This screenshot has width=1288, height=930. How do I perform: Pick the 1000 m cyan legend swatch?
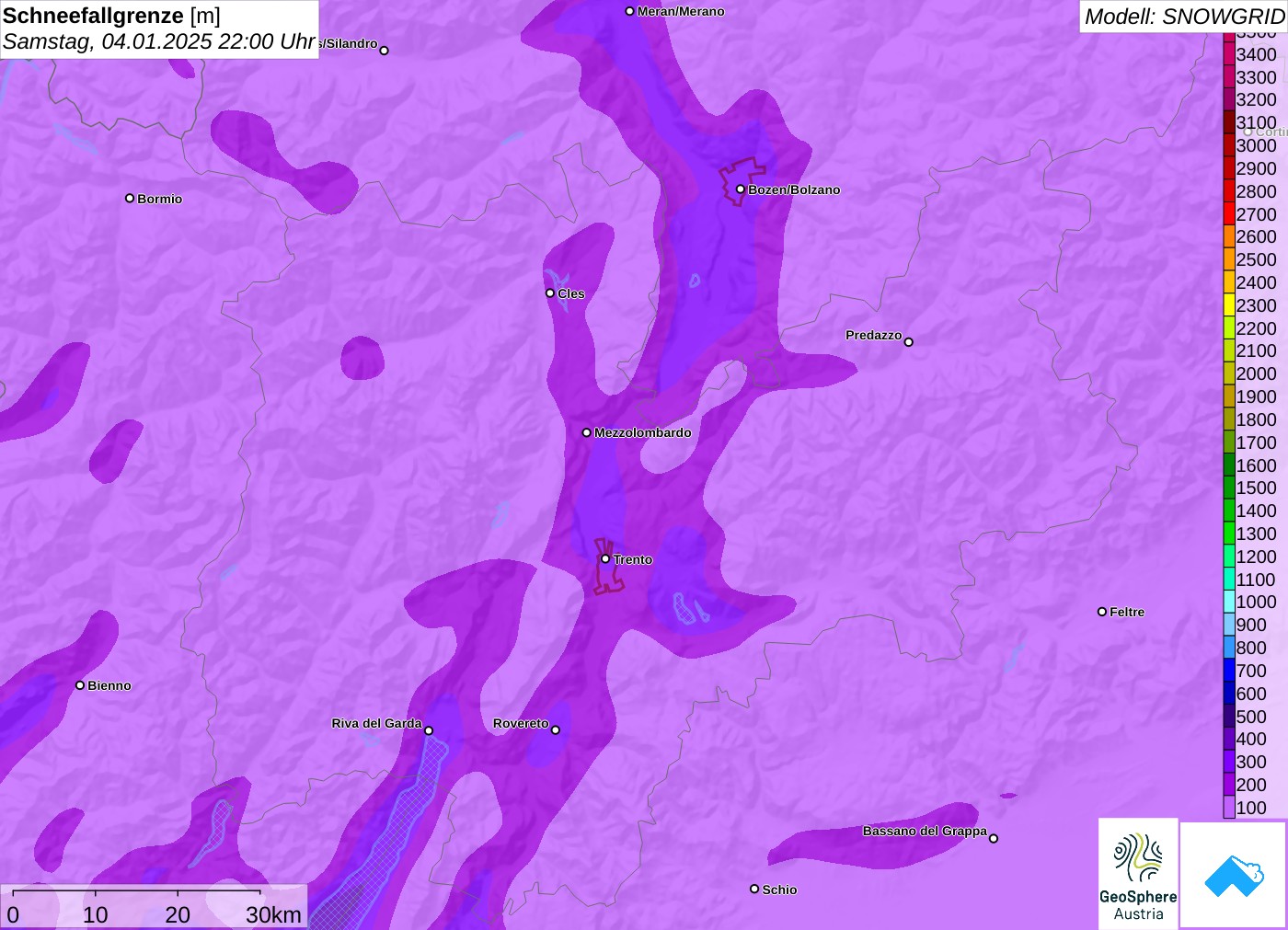click(x=1229, y=603)
